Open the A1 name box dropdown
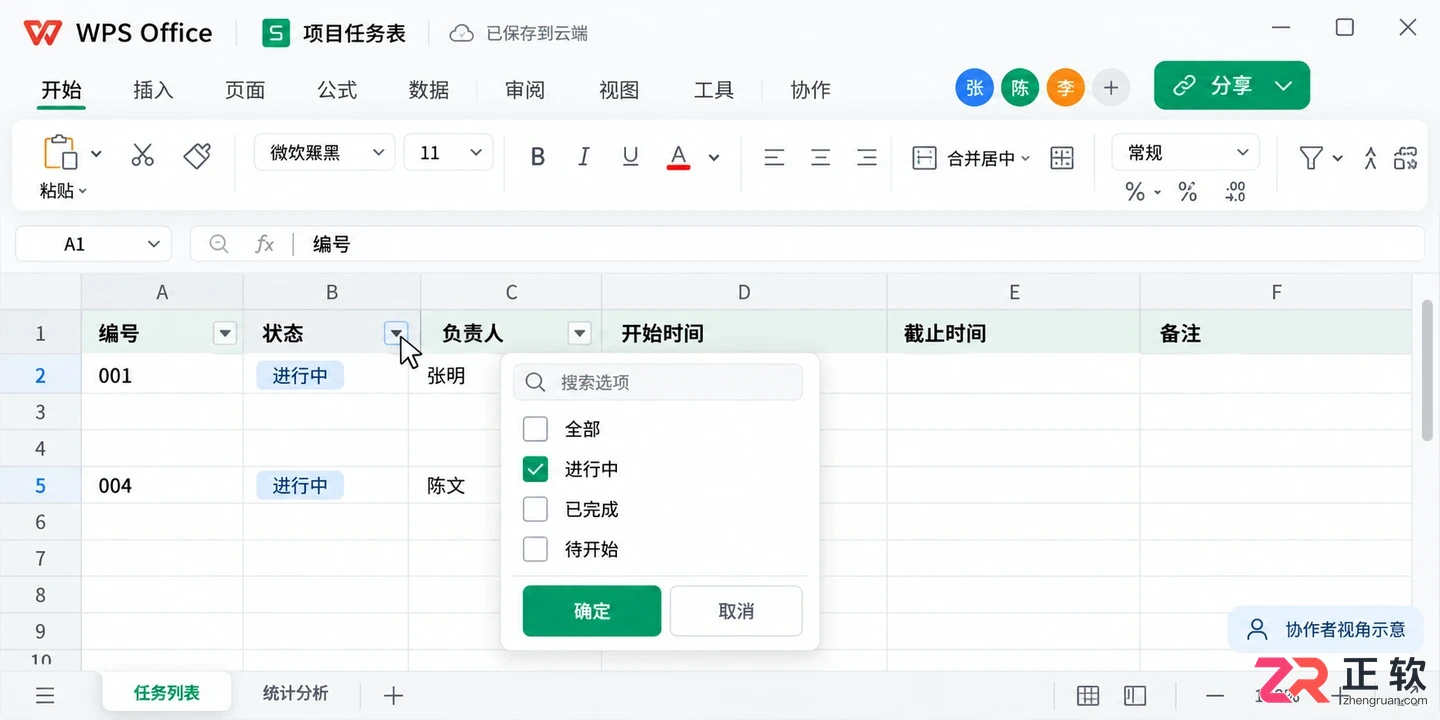This screenshot has height=720, width=1440. pos(154,244)
